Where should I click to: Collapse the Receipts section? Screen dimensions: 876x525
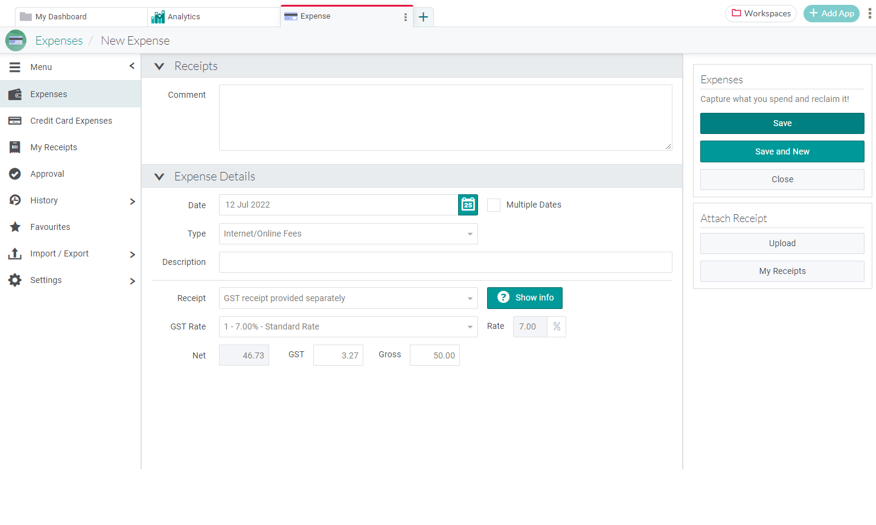159,66
